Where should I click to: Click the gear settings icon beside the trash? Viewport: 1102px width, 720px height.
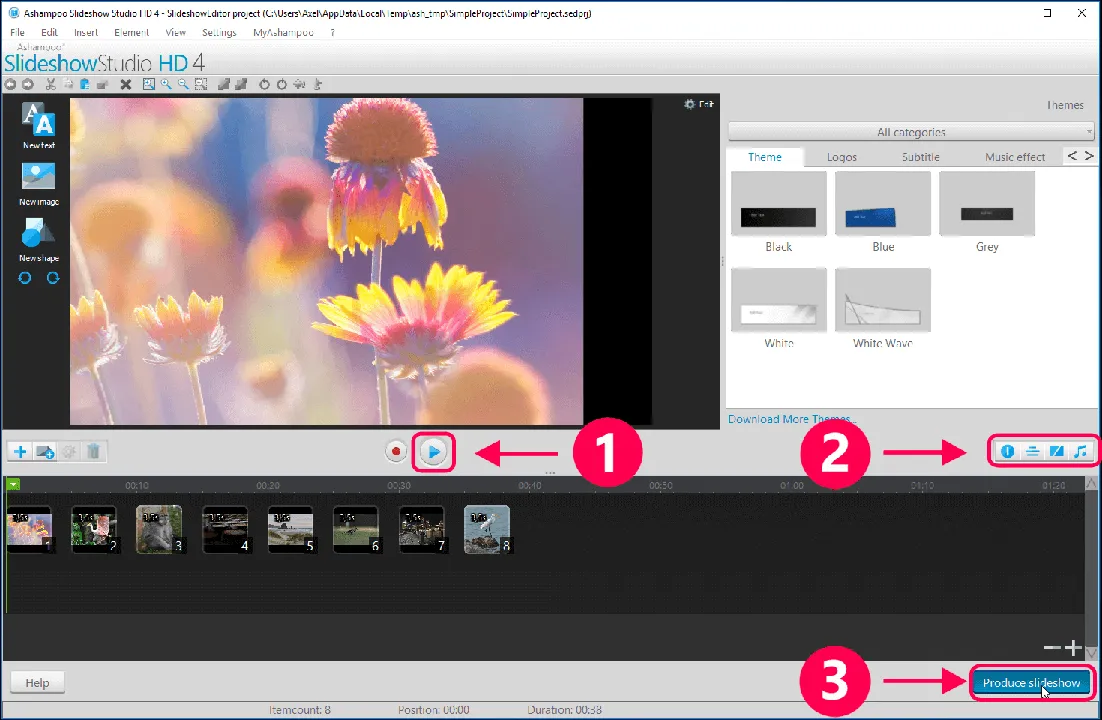pos(69,451)
